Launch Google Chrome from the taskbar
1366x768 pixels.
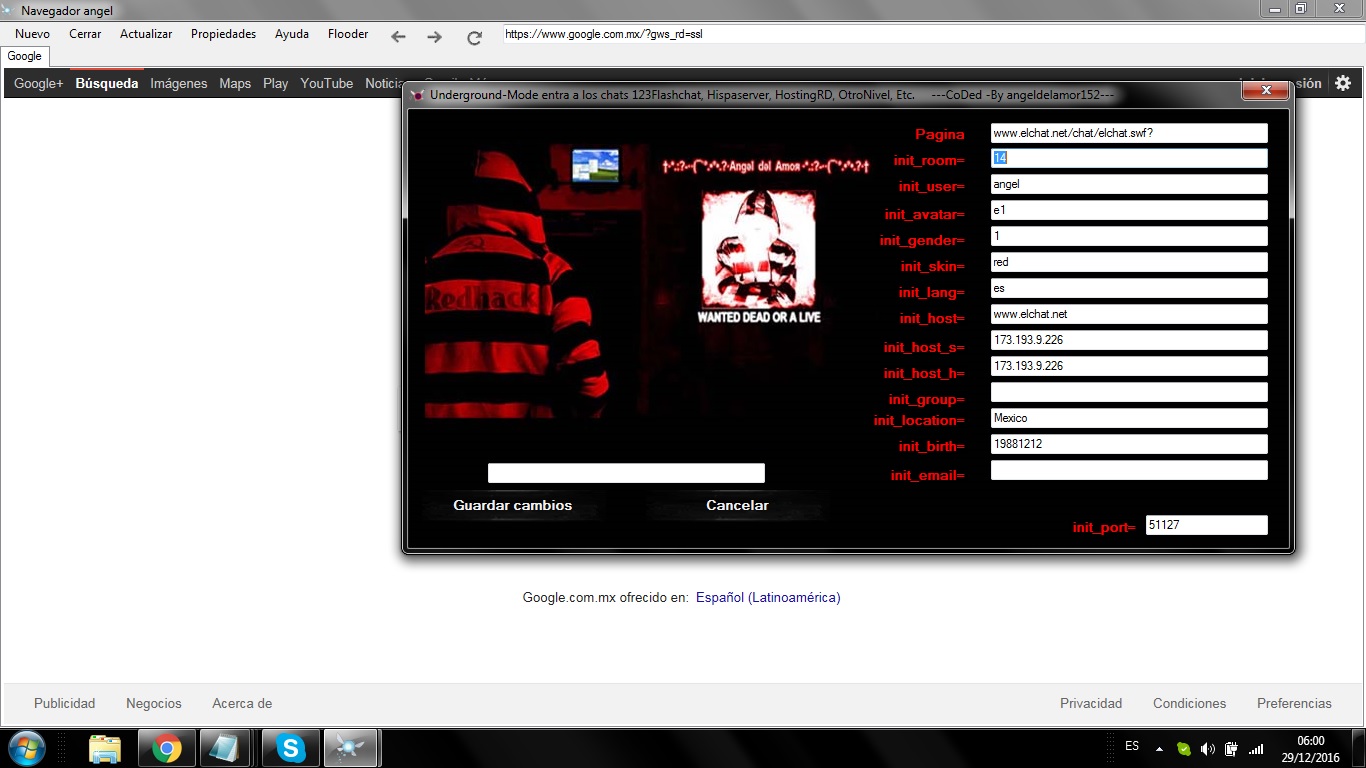pyautogui.click(x=167, y=748)
